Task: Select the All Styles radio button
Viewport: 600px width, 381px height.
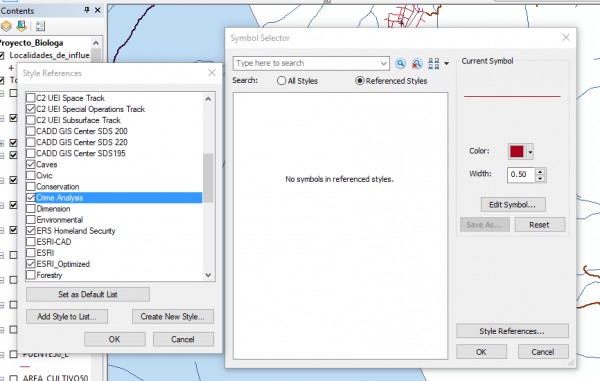Action: [281, 81]
